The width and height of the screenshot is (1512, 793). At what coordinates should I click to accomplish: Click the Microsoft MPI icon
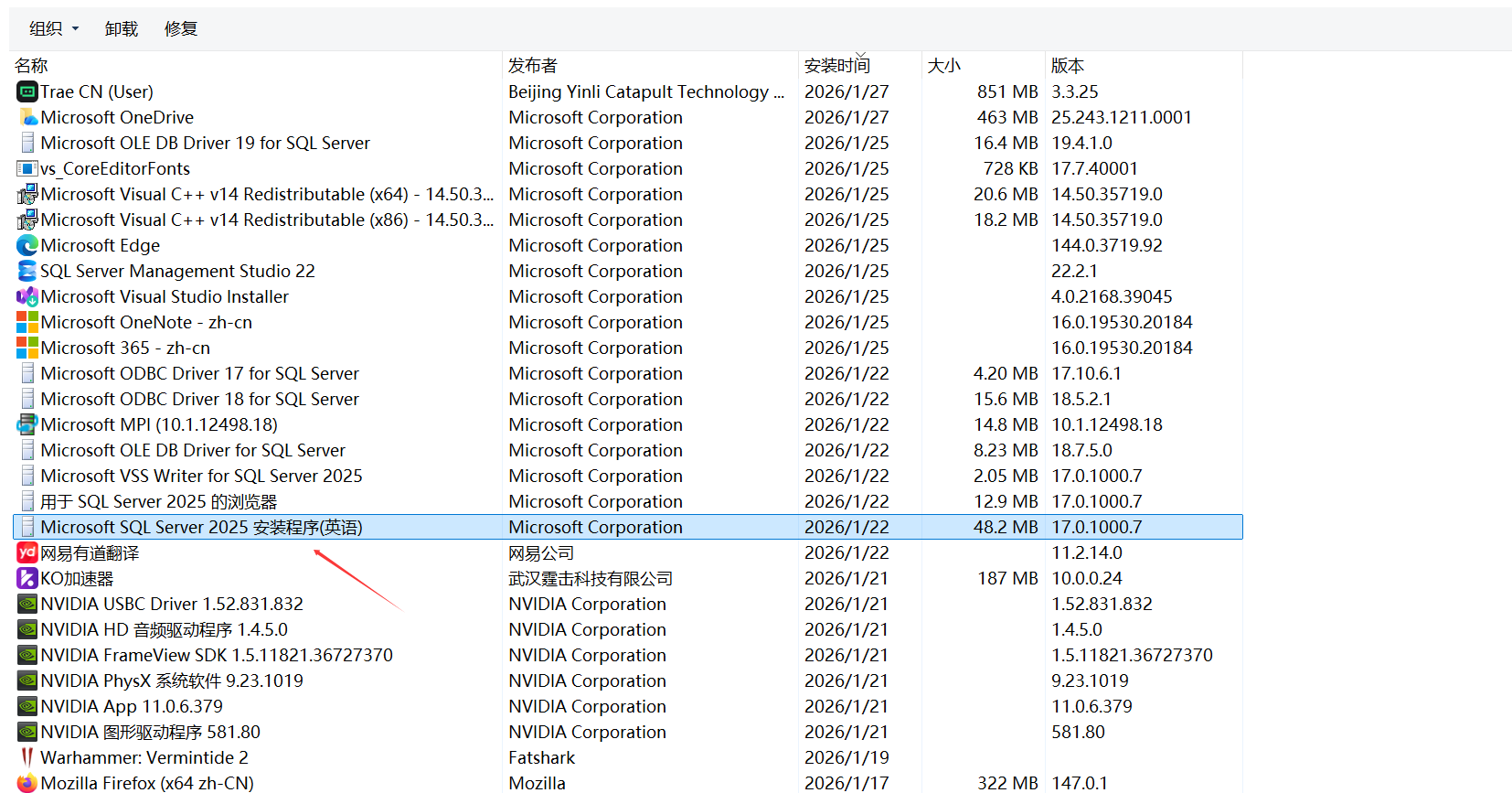27,424
